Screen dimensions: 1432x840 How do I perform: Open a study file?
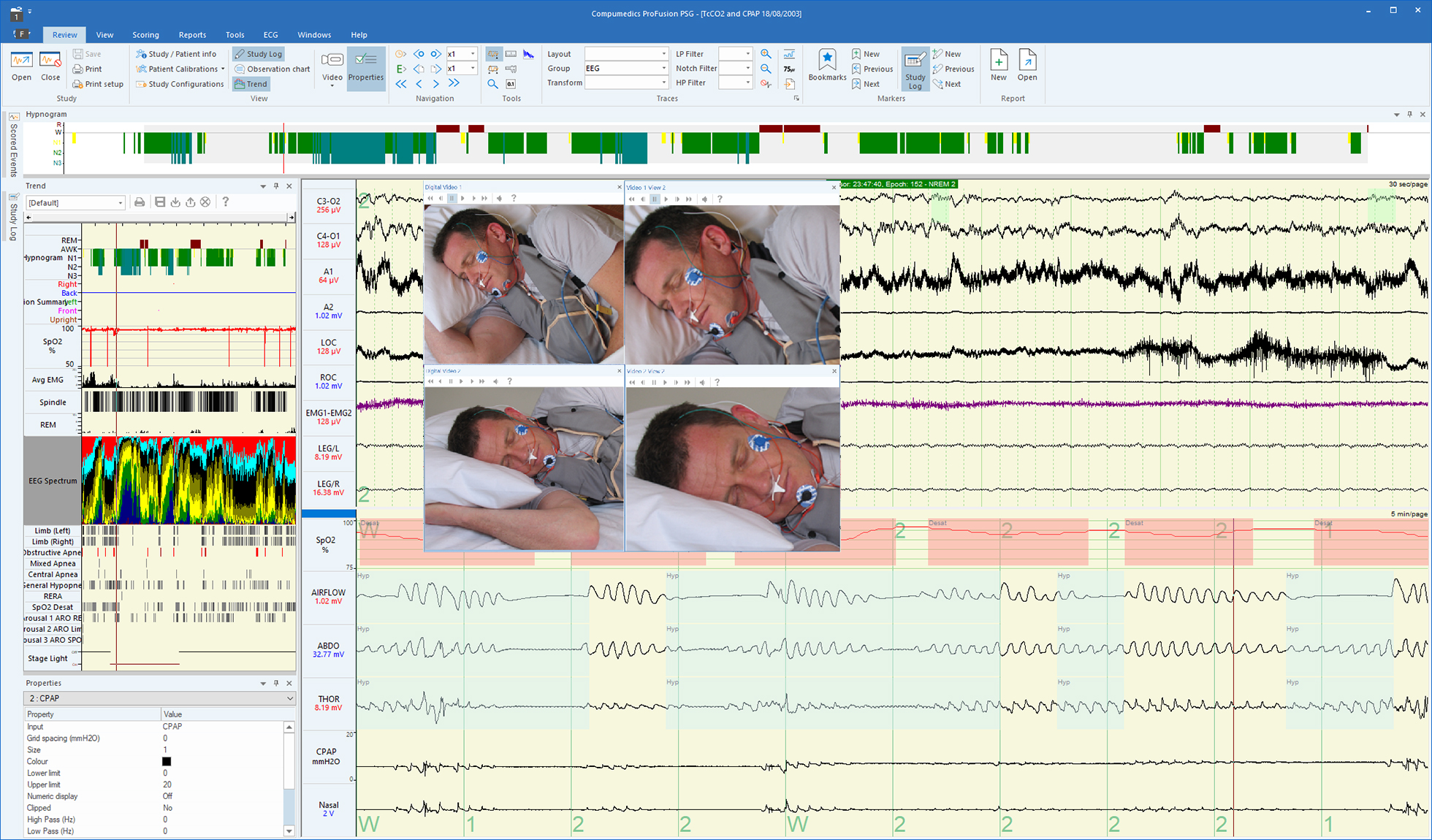coord(21,64)
